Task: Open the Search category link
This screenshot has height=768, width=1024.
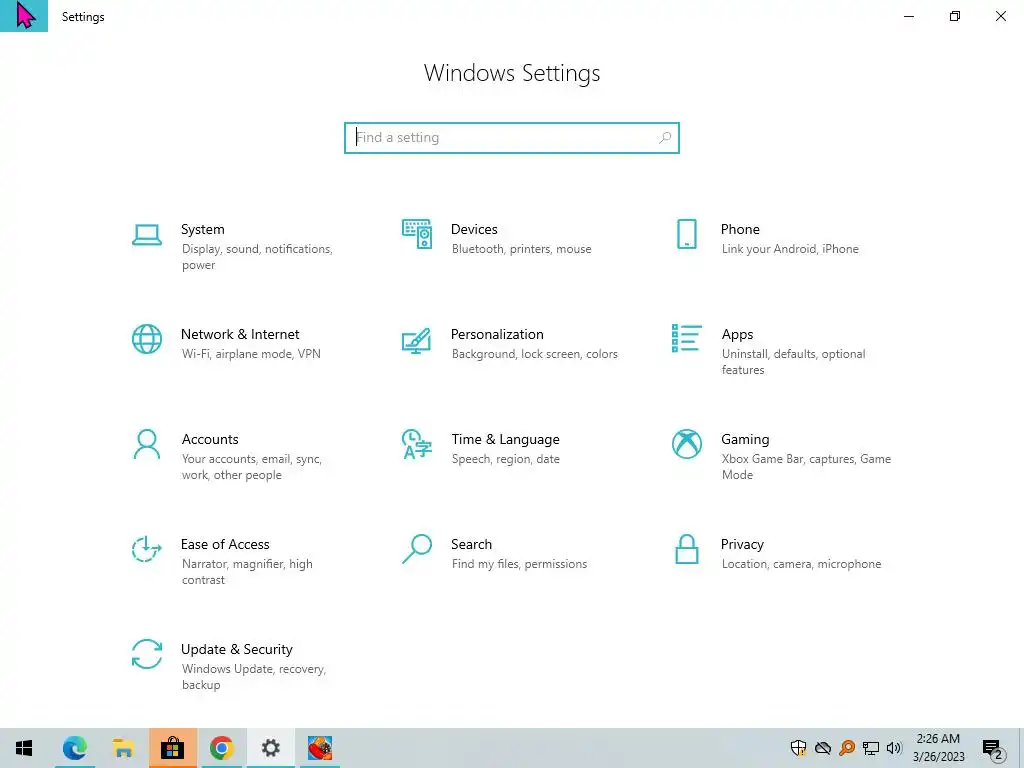Action: click(472, 544)
